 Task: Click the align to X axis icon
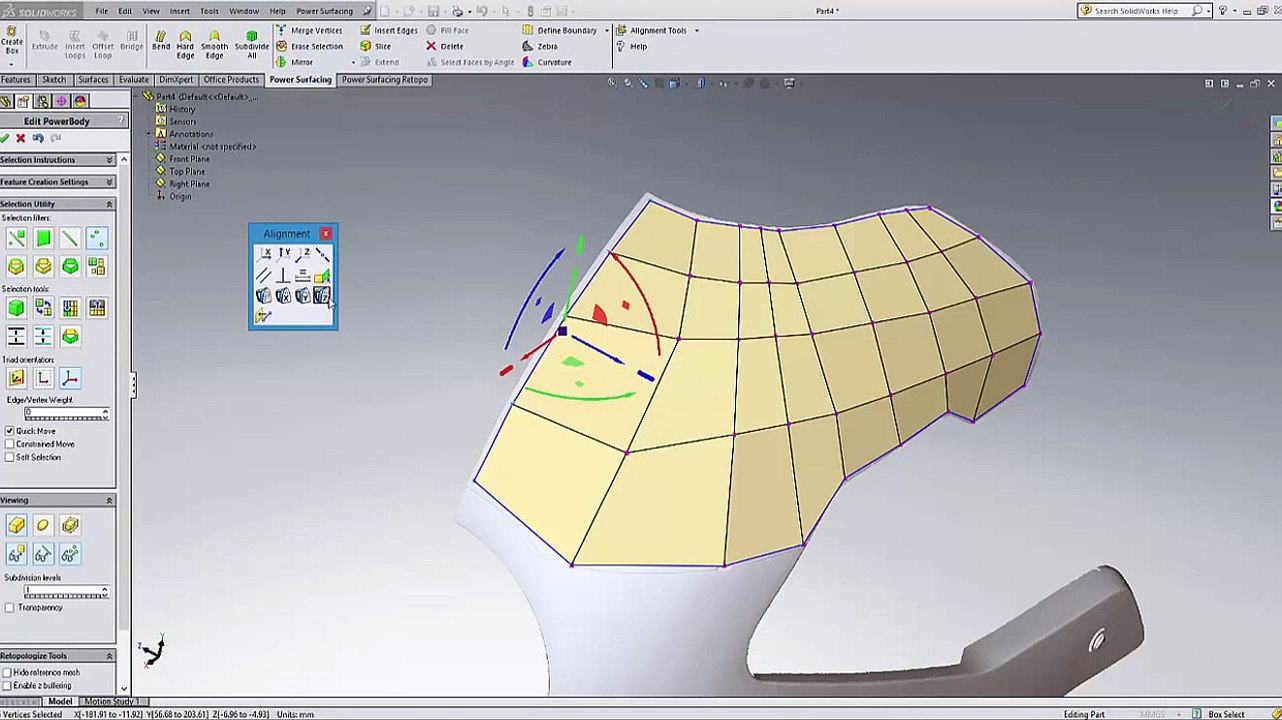[x=266, y=254]
